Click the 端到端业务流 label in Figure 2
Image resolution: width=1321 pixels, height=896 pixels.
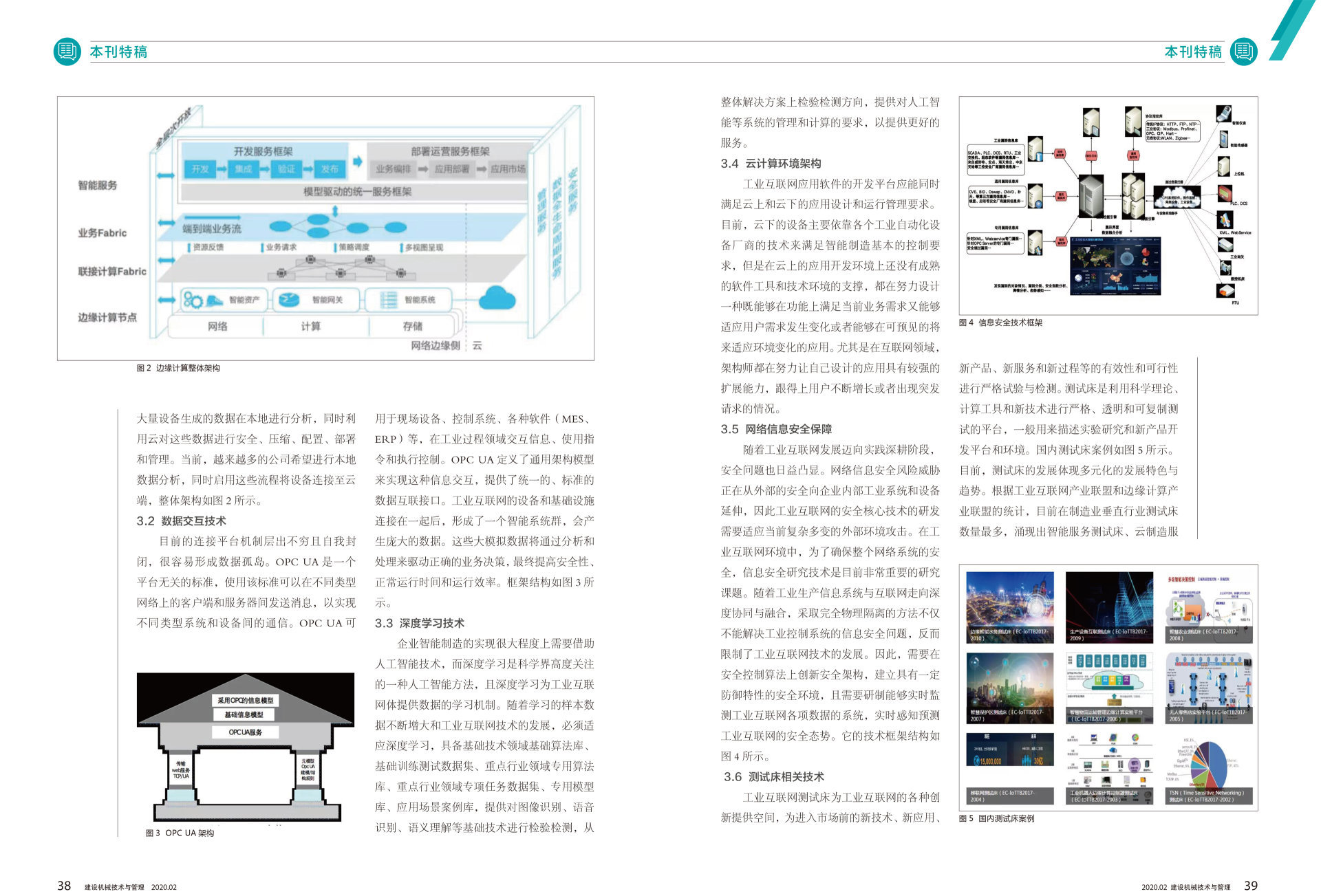211,228
